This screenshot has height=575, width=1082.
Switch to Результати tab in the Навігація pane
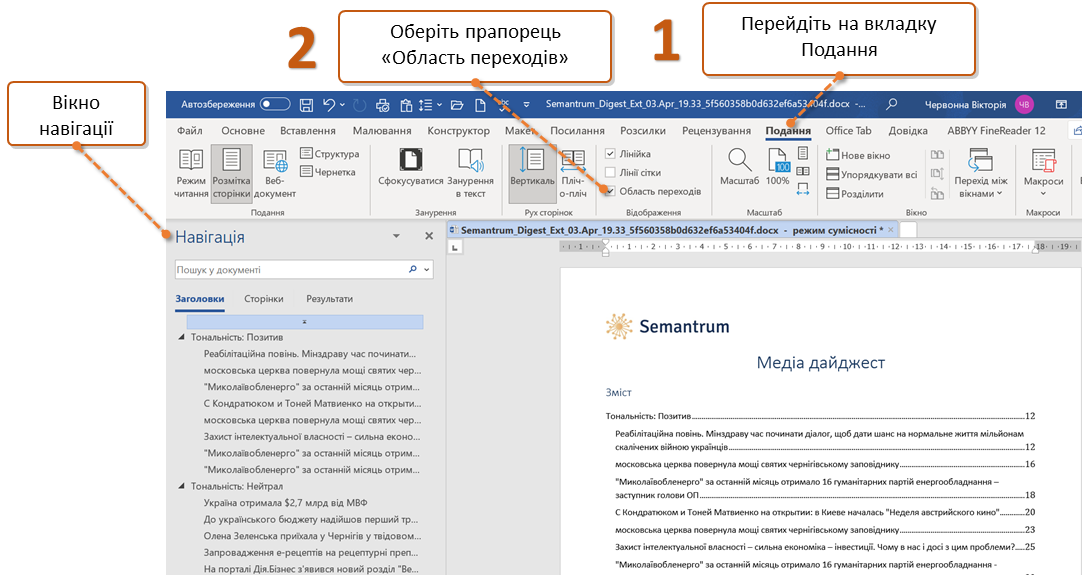[329, 299]
